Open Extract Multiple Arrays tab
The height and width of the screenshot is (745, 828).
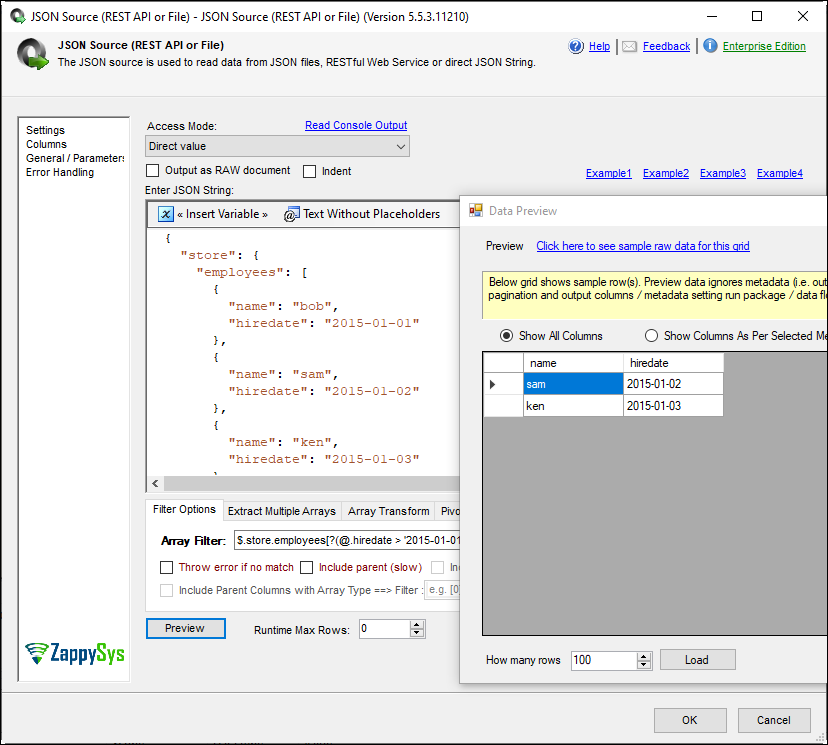pyautogui.click(x=282, y=511)
